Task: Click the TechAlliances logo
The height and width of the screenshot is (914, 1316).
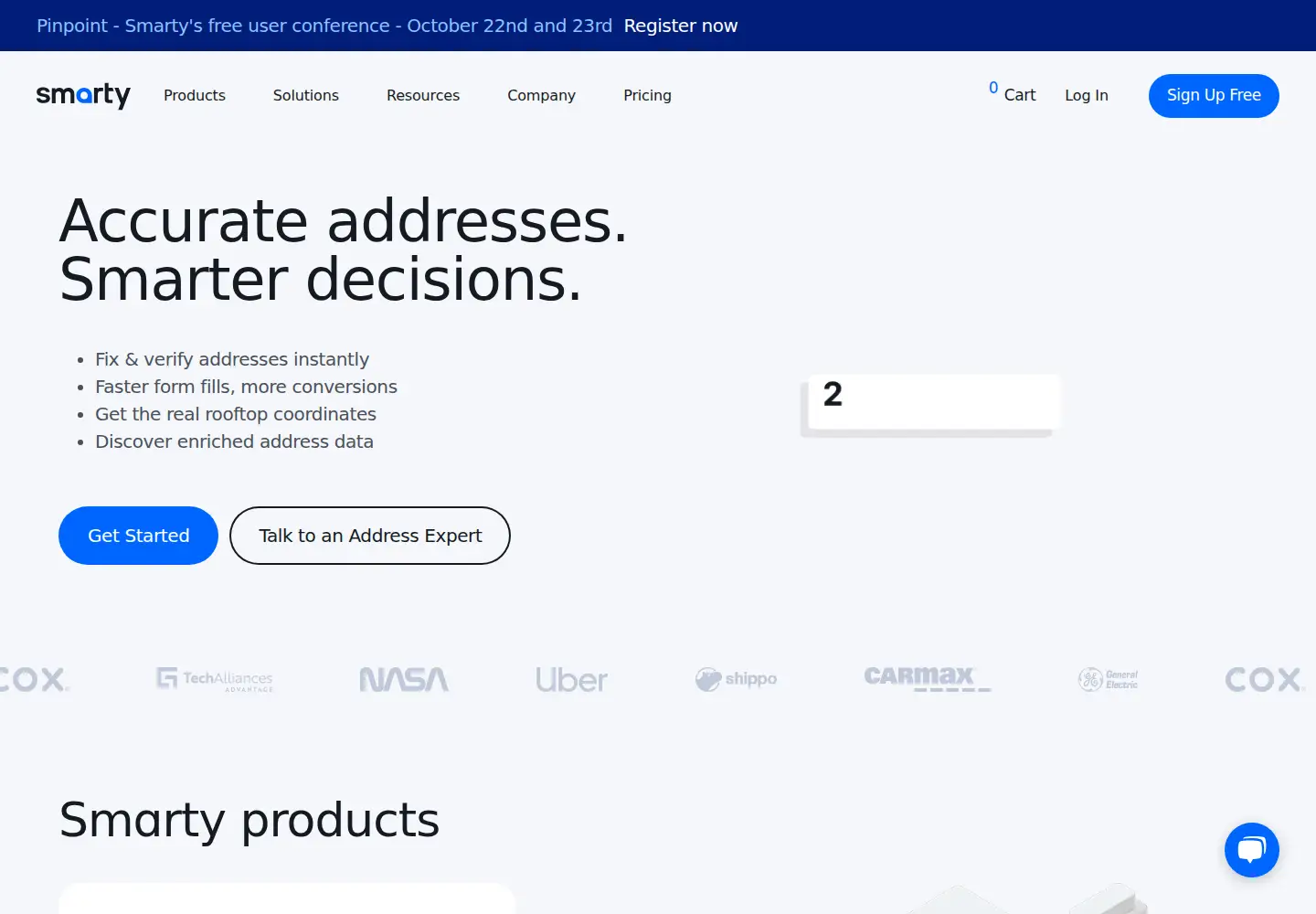Action: [x=215, y=679]
